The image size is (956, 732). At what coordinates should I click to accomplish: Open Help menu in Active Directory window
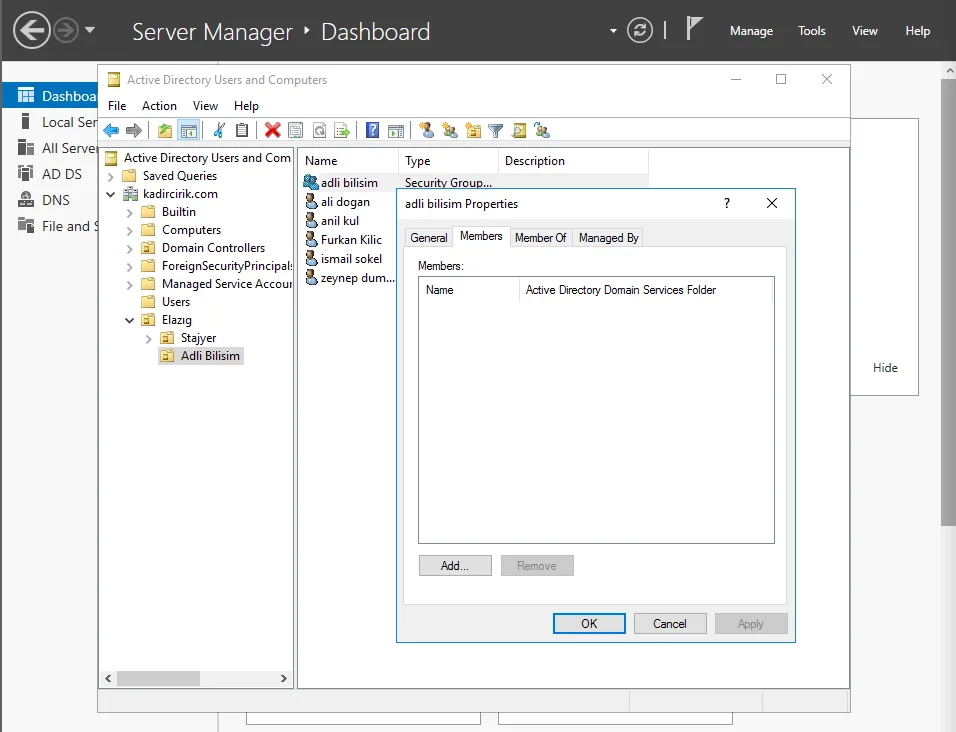[246, 105]
